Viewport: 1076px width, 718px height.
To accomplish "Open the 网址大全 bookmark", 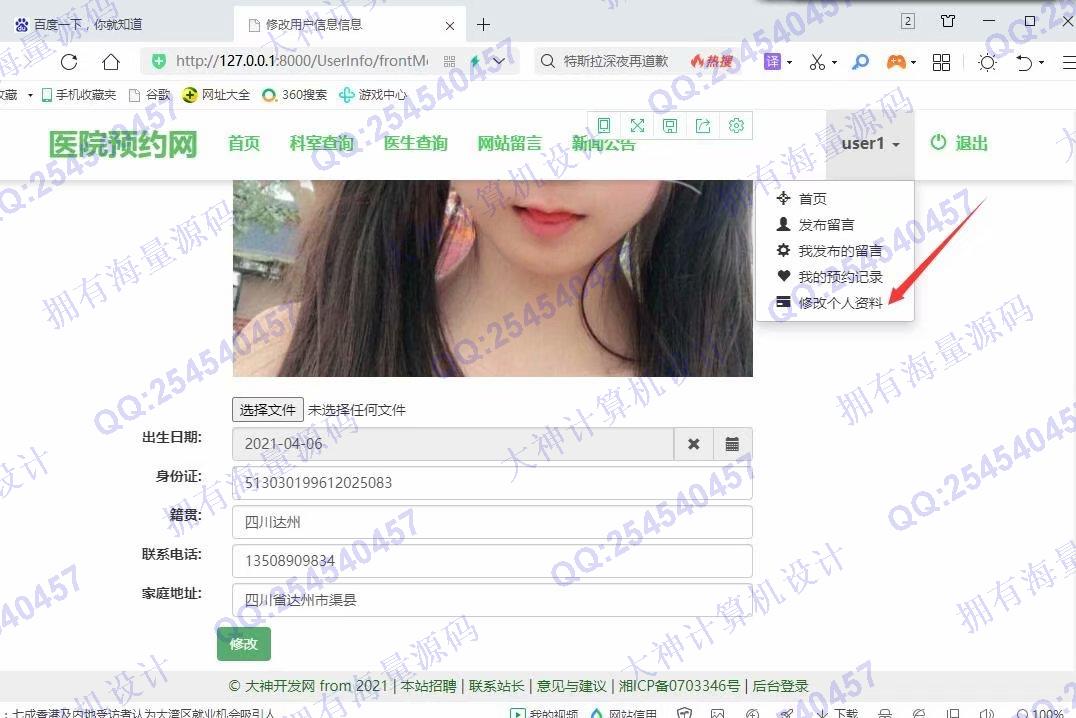I will [x=216, y=95].
